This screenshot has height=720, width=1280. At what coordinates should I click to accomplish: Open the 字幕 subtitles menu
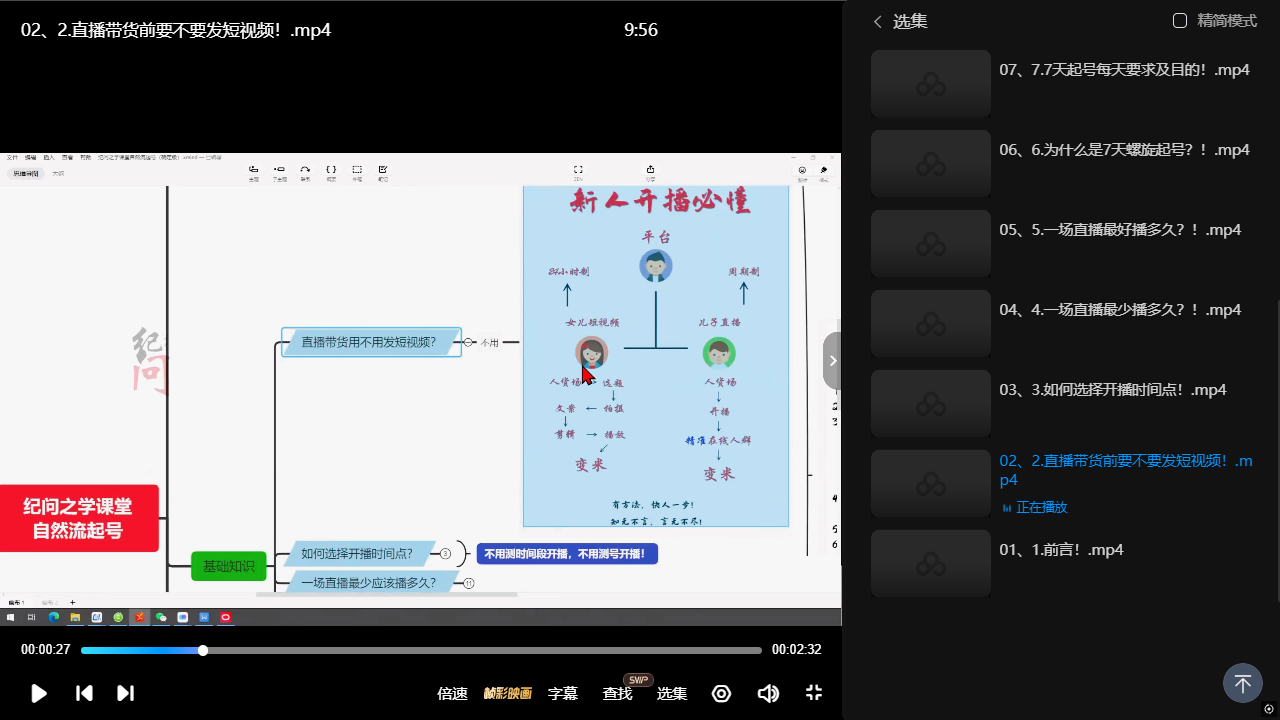coord(563,693)
